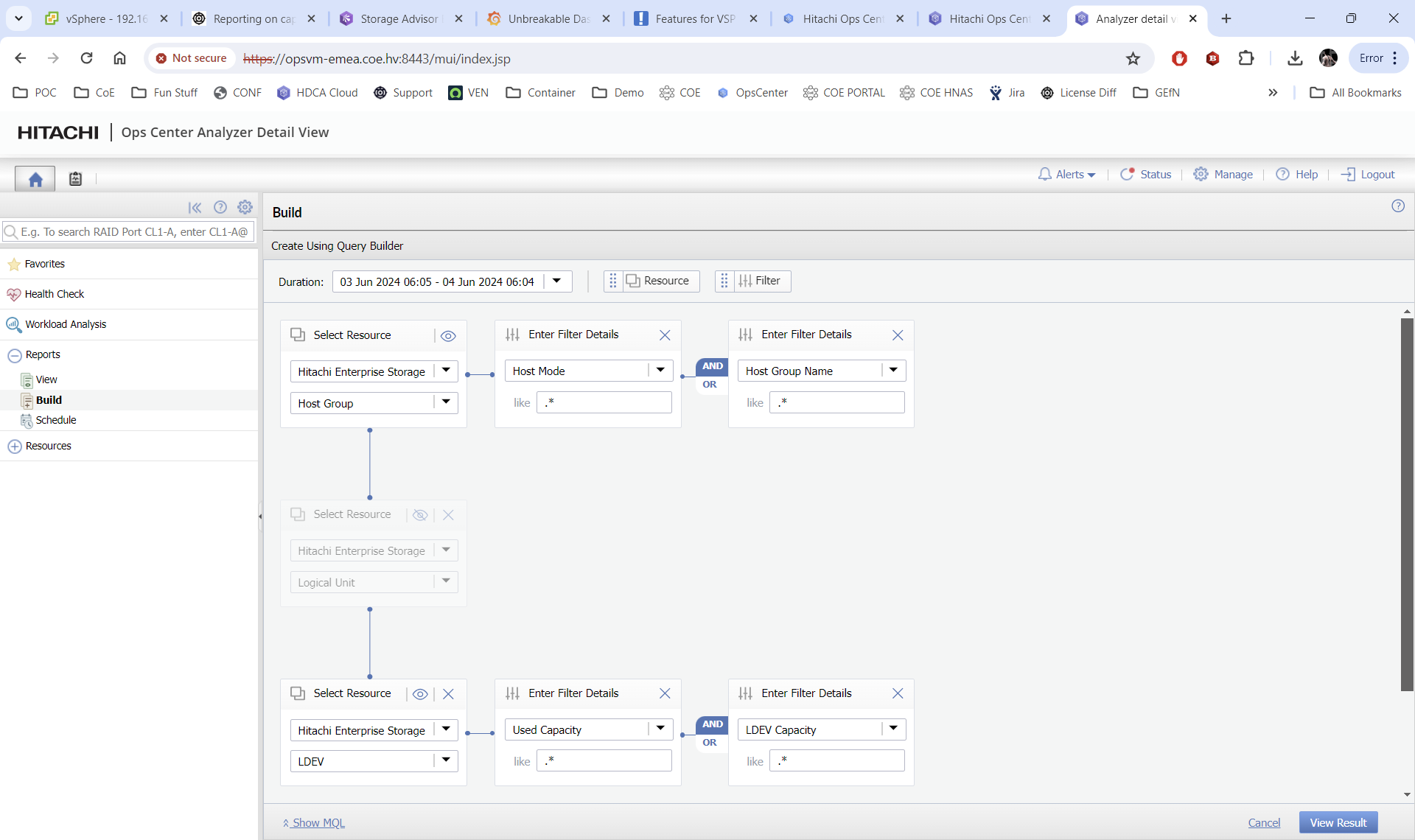The image size is (1415, 840).
Task: Click the View Result button
Action: [x=1338, y=822]
